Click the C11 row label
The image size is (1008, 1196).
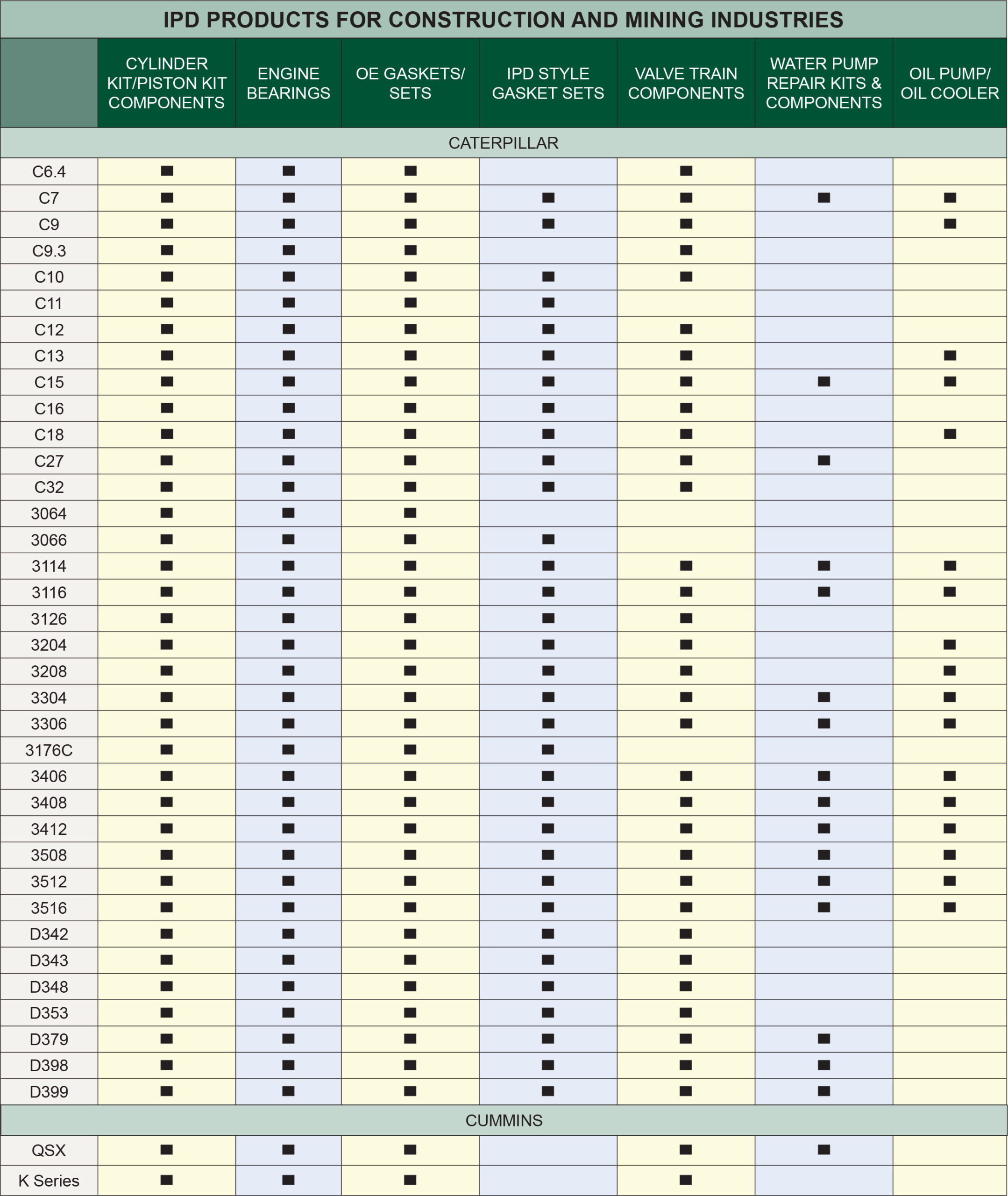point(49,303)
